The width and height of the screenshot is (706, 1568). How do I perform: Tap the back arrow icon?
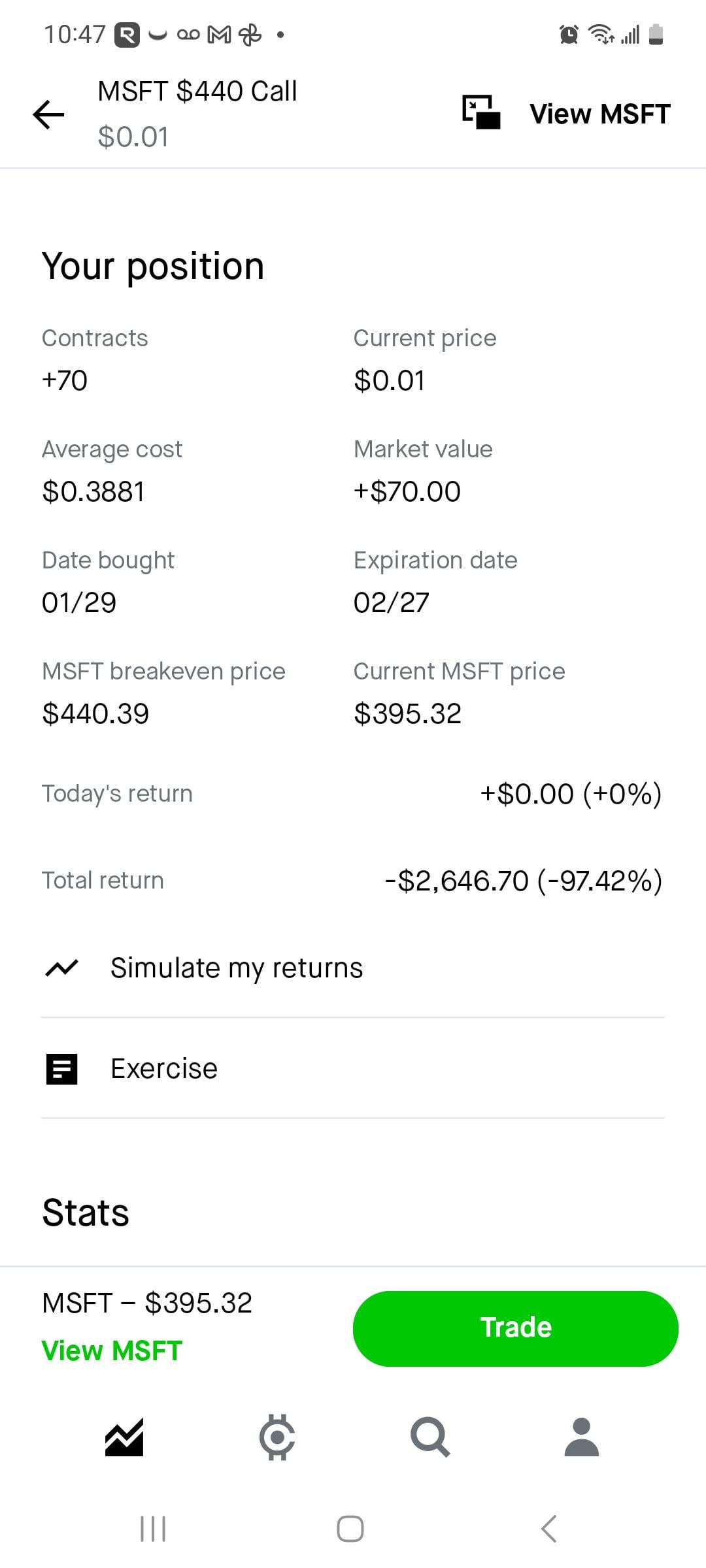pyautogui.click(x=49, y=115)
